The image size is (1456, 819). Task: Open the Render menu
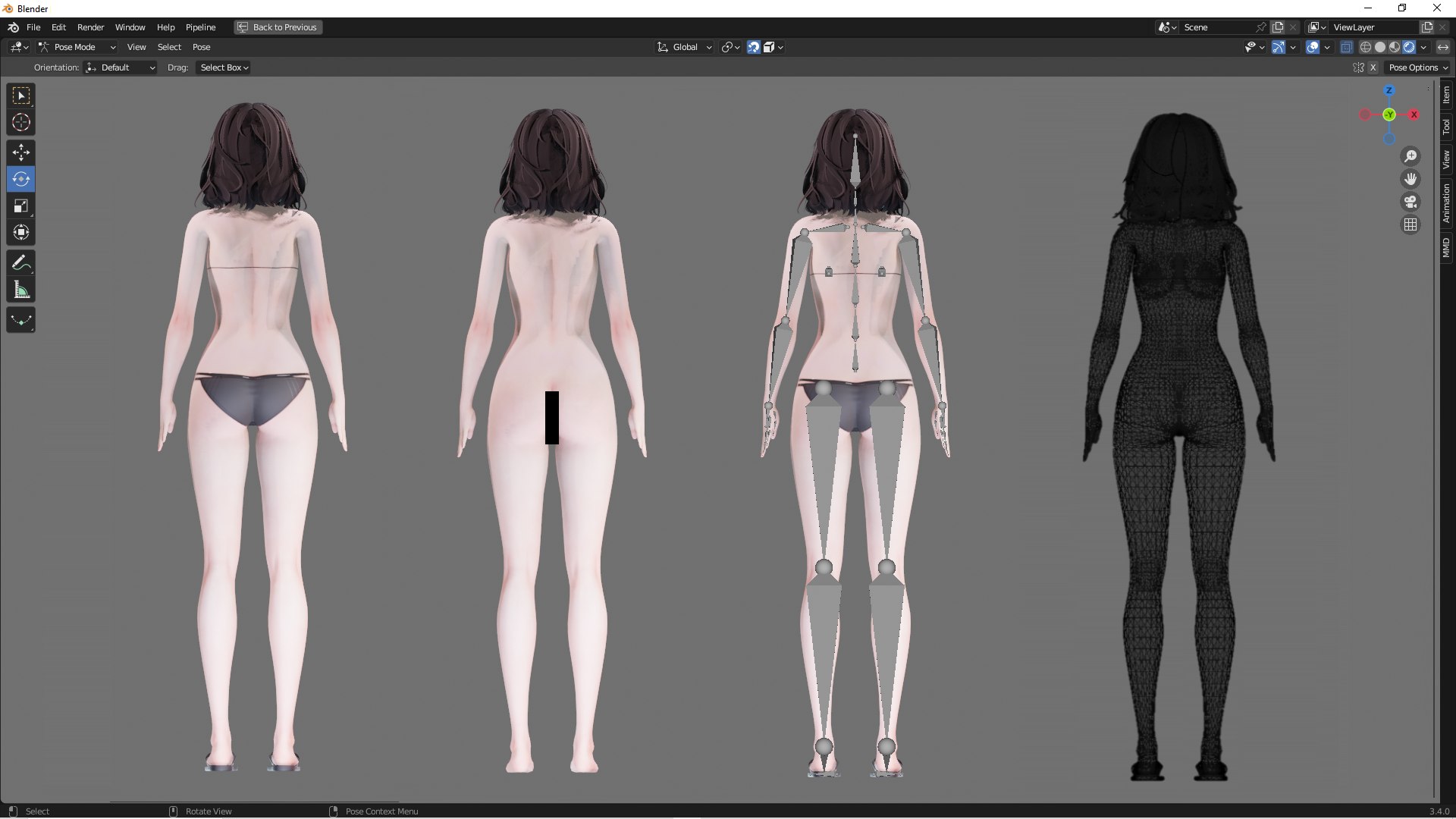click(90, 27)
